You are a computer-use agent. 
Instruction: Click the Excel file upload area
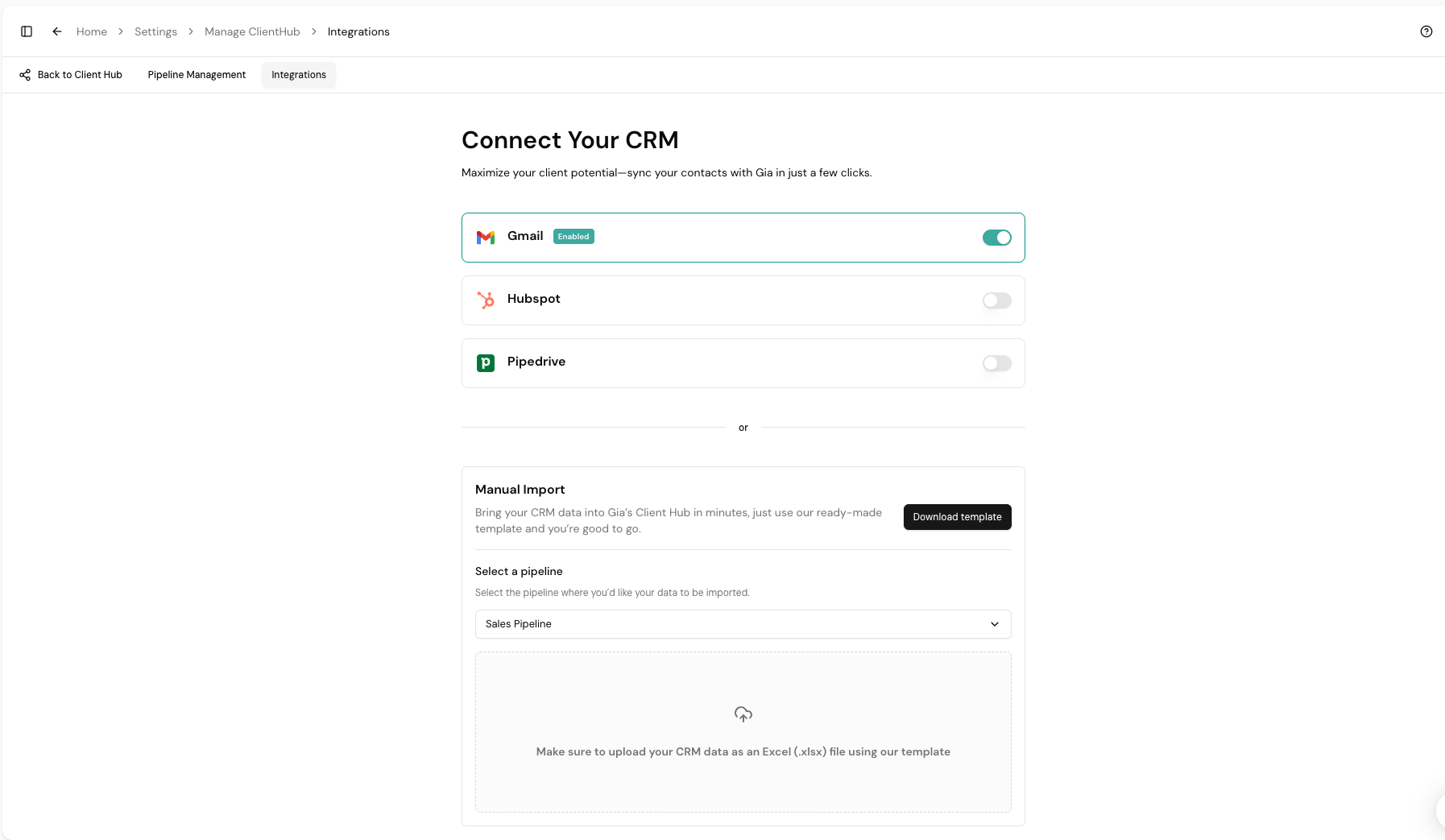(x=743, y=731)
